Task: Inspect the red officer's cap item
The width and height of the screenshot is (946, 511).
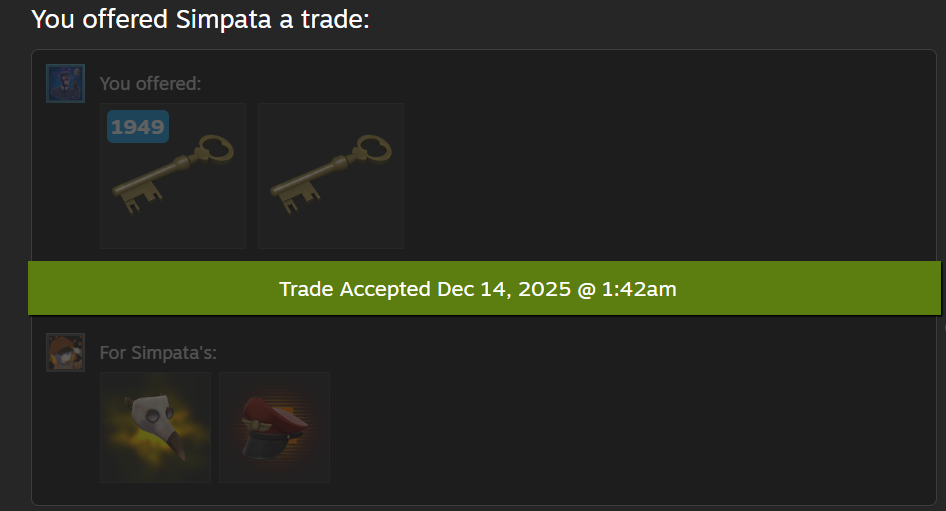Action: pyautogui.click(x=275, y=427)
